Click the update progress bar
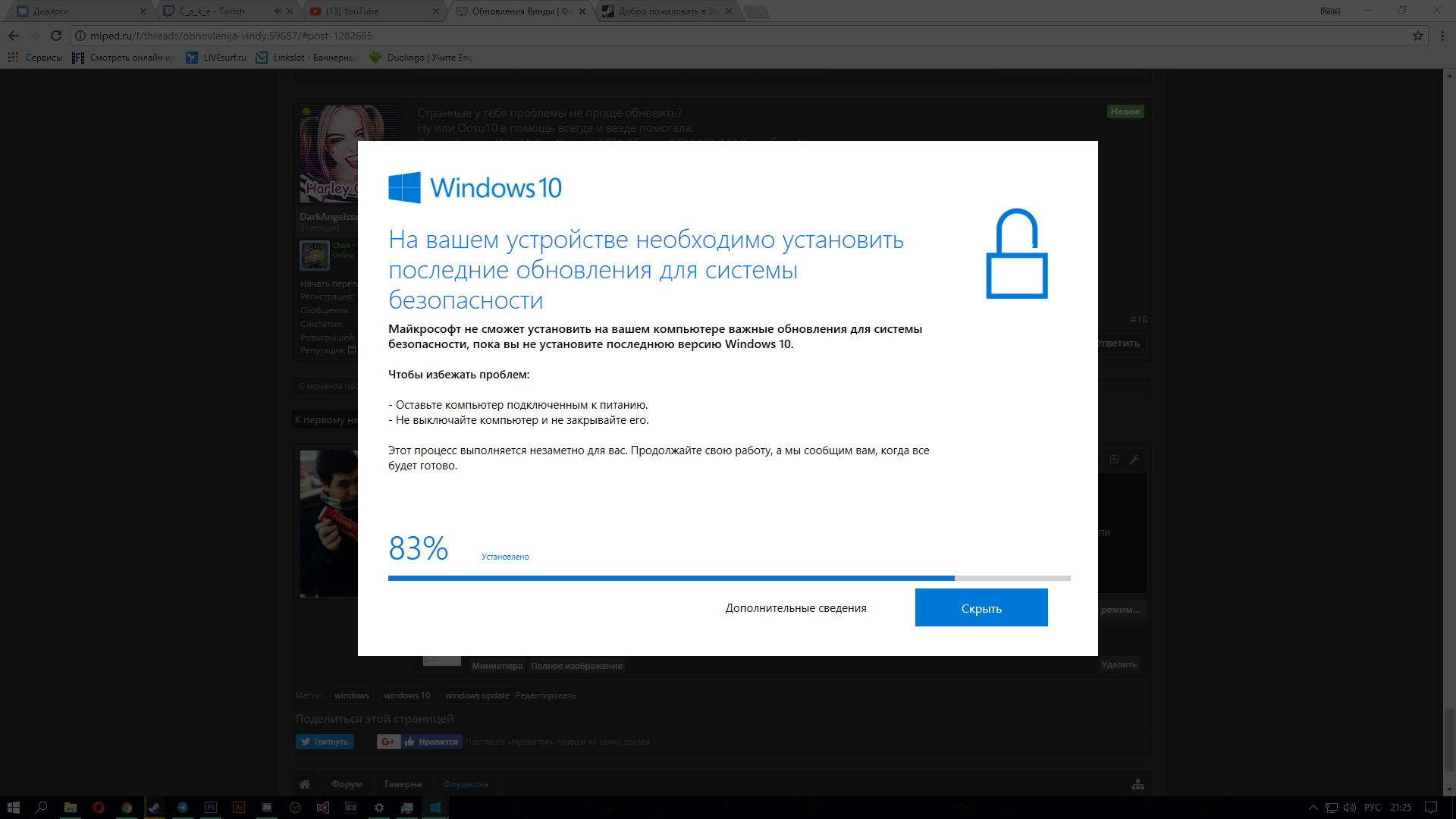The width and height of the screenshot is (1456, 819). pyautogui.click(x=729, y=578)
